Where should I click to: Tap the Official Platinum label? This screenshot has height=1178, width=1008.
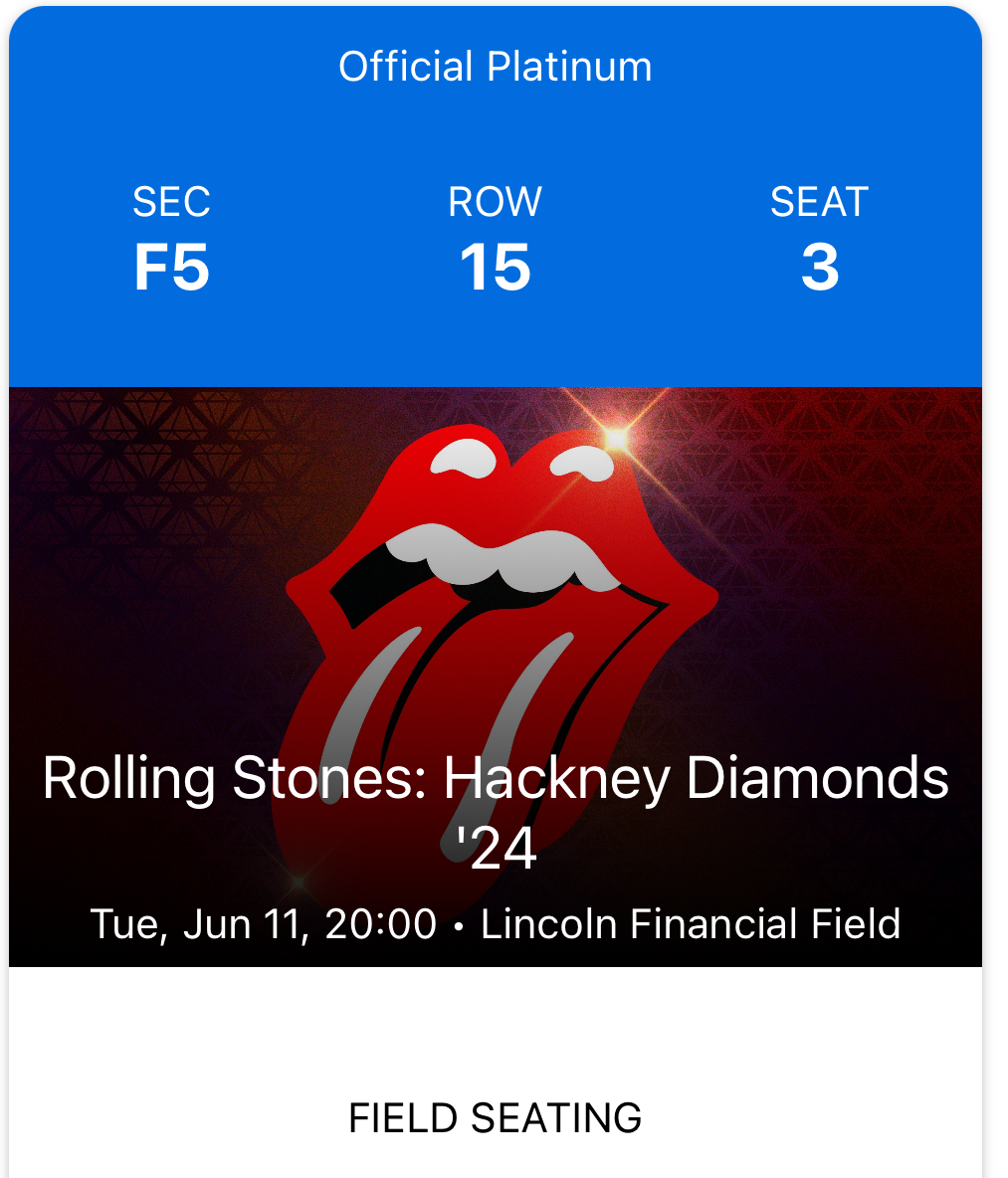pyautogui.click(x=496, y=68)
